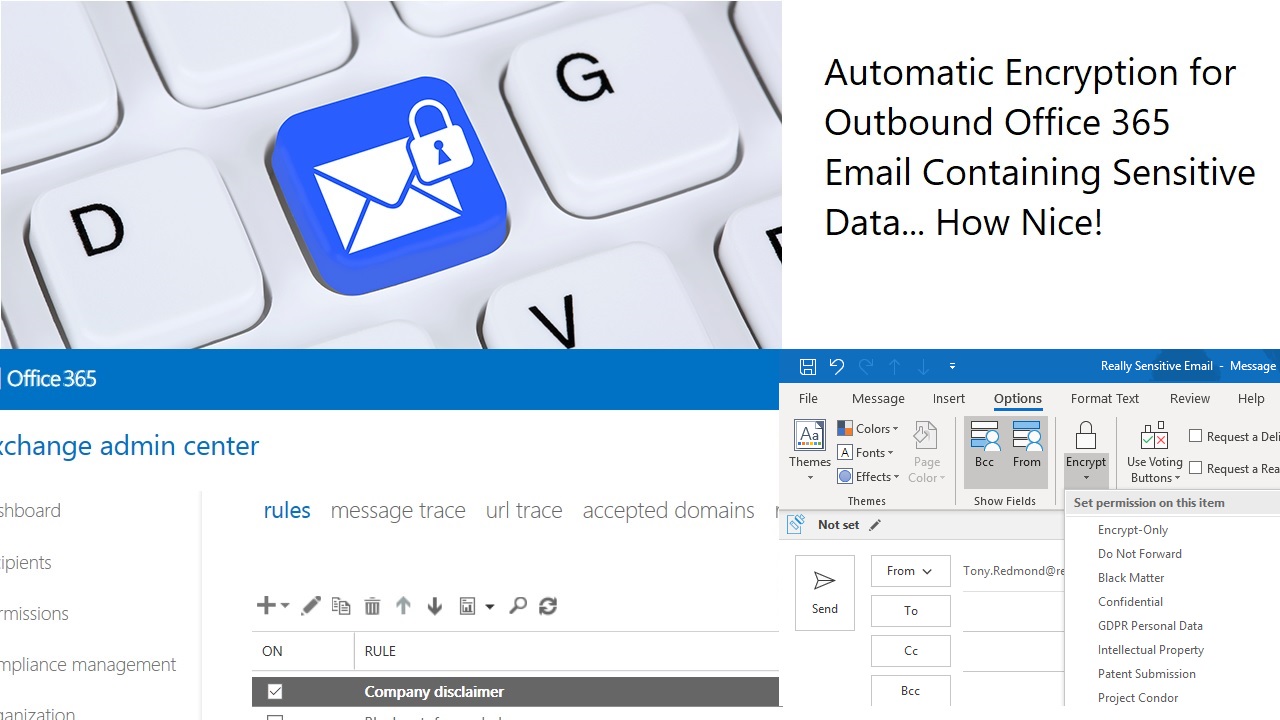Viewport: 1280px width, 720px height.
Task: Click the Use Voting Buttons icon
Action: 1154,436
